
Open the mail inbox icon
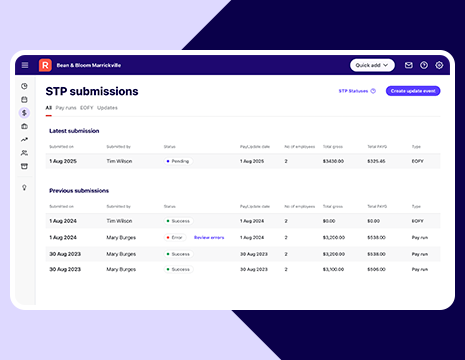point(408,65)
